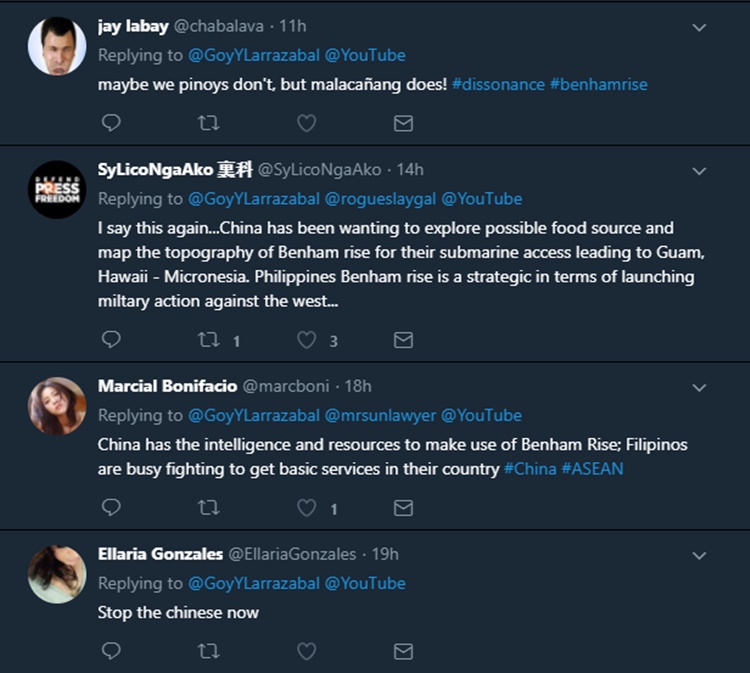Send Ellaria Gonzales's tweet via direct message
750x673 pixels.
[x=403, y=651]
